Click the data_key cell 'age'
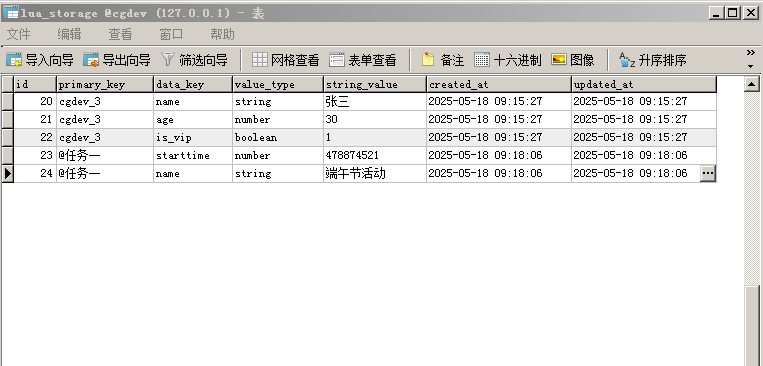 tap(193, 119)
